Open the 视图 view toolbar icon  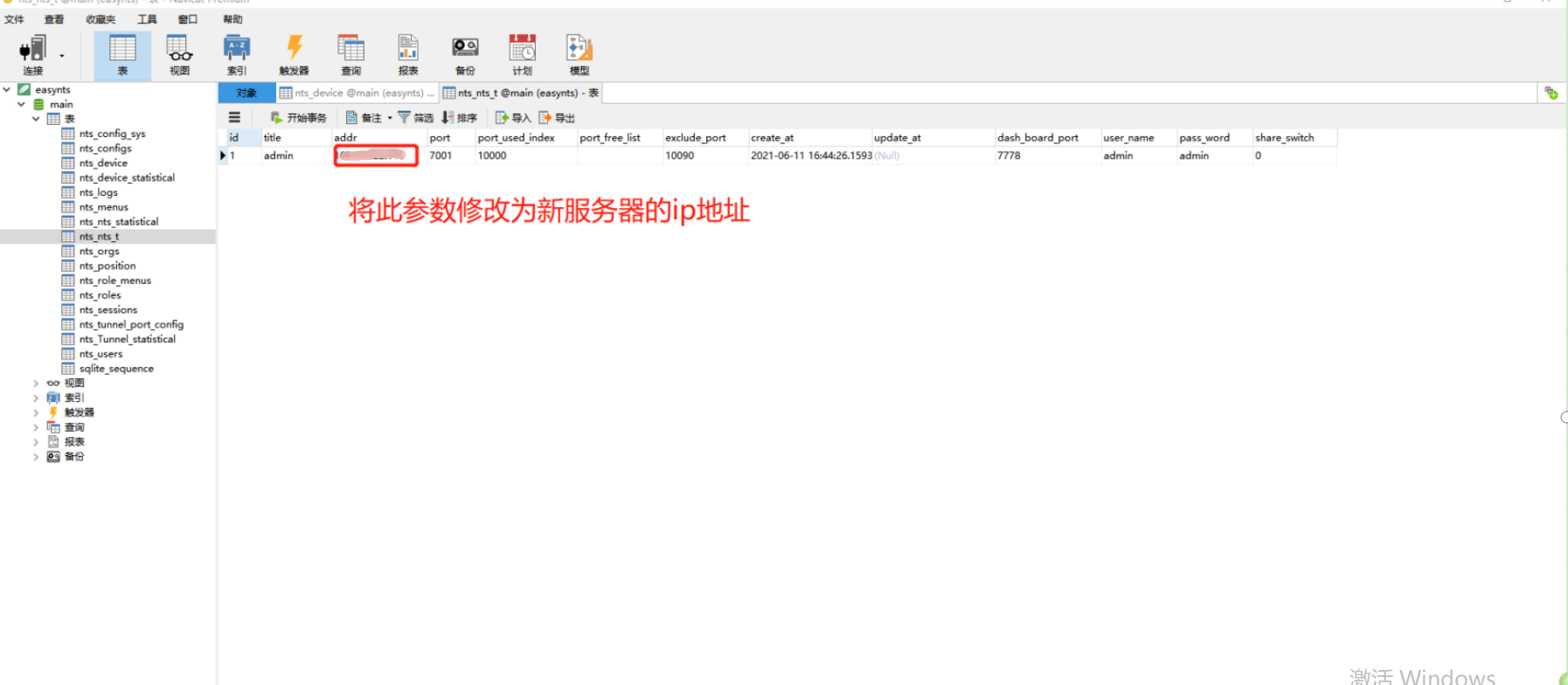coord(179,55)
